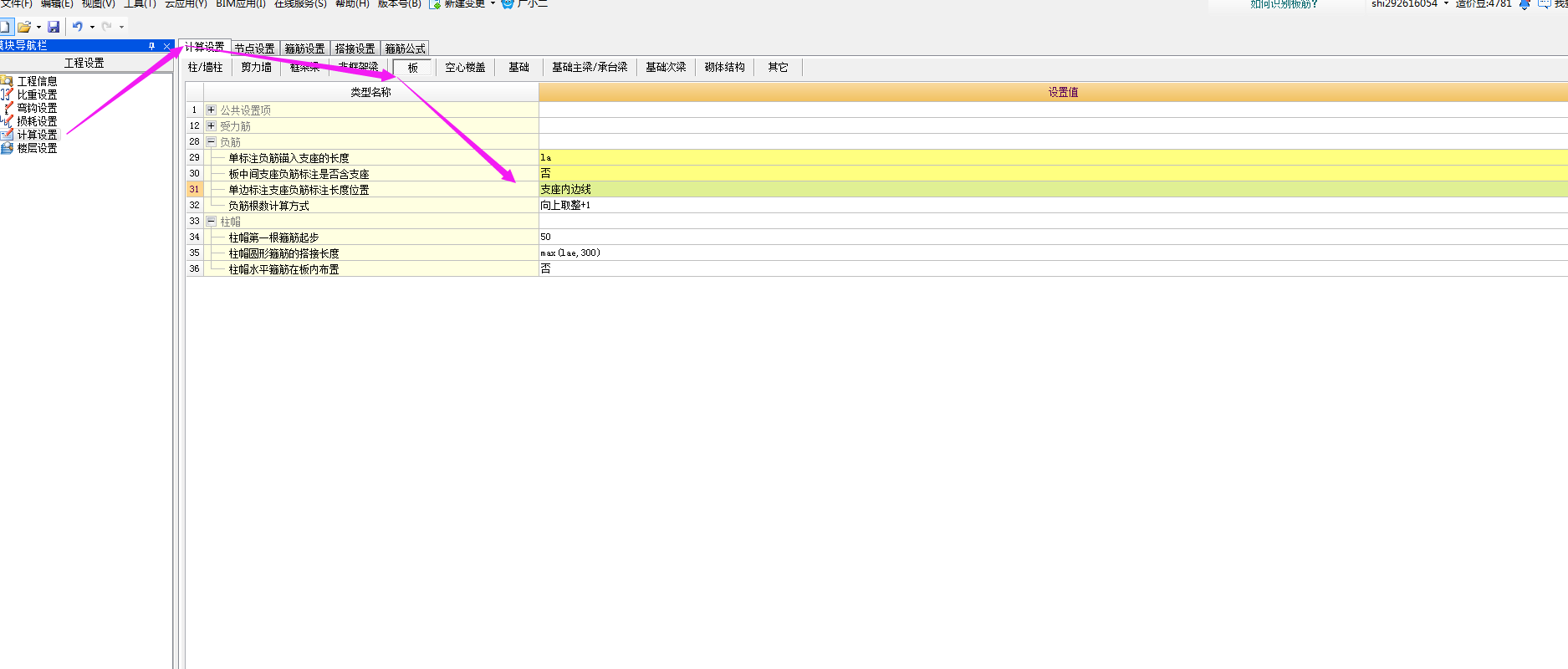The height and width of the screenshot is (669, 1568).
Task: Switch to the 箍筋设置 tab
Action: pos(304,49)
